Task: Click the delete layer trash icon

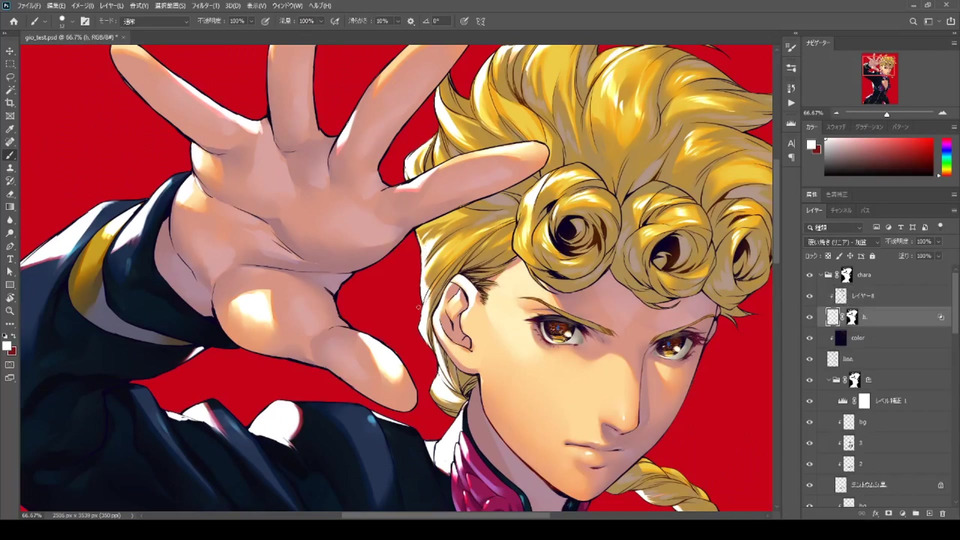Action: point(942,514)
